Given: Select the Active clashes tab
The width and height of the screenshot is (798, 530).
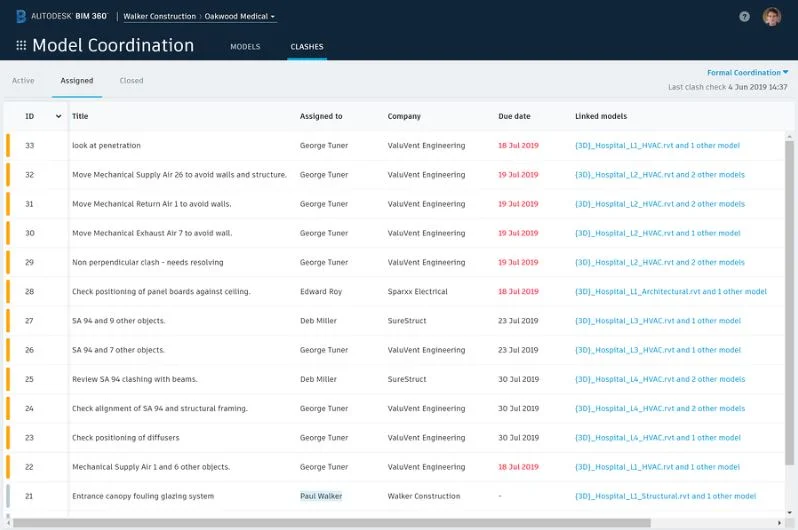Looking at the screenshot, I should pos(23,80).
